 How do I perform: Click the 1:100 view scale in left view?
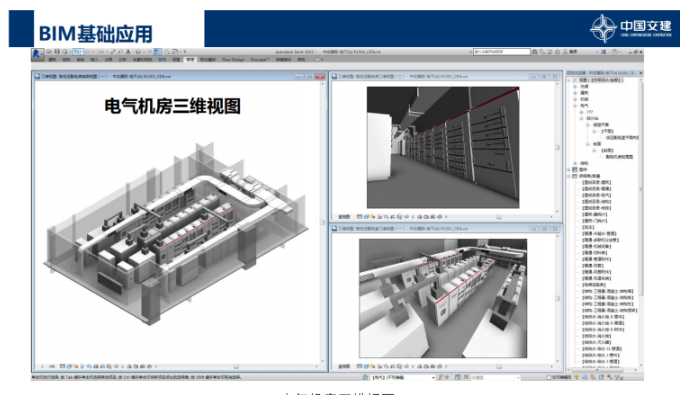coord(48,366)
